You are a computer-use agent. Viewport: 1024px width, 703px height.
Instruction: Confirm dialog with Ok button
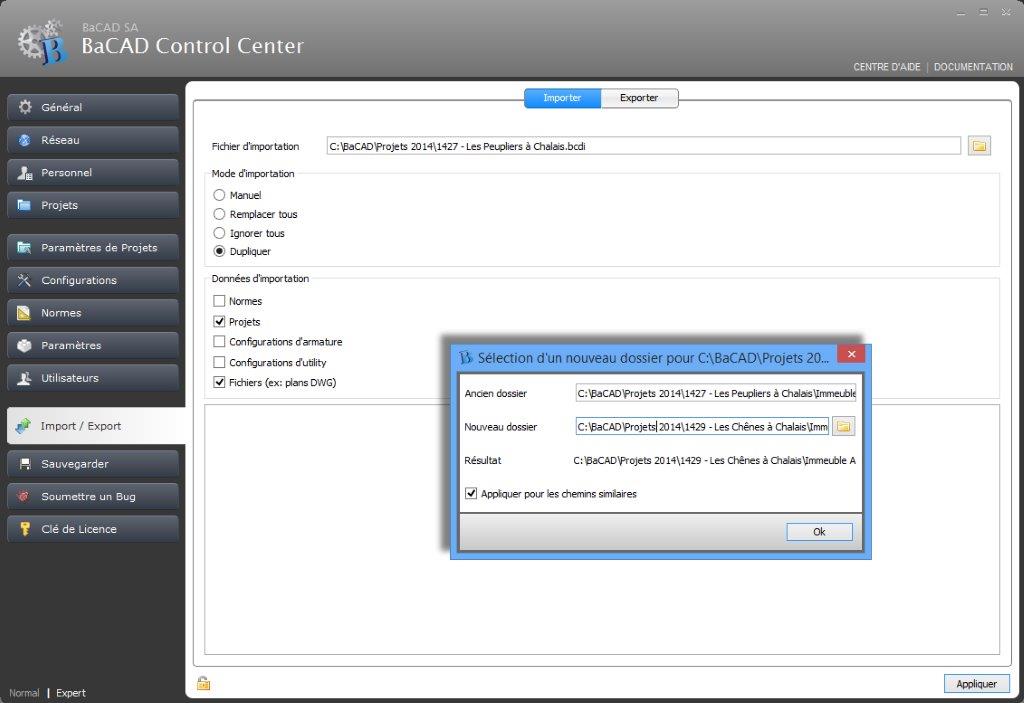[819, 532]
